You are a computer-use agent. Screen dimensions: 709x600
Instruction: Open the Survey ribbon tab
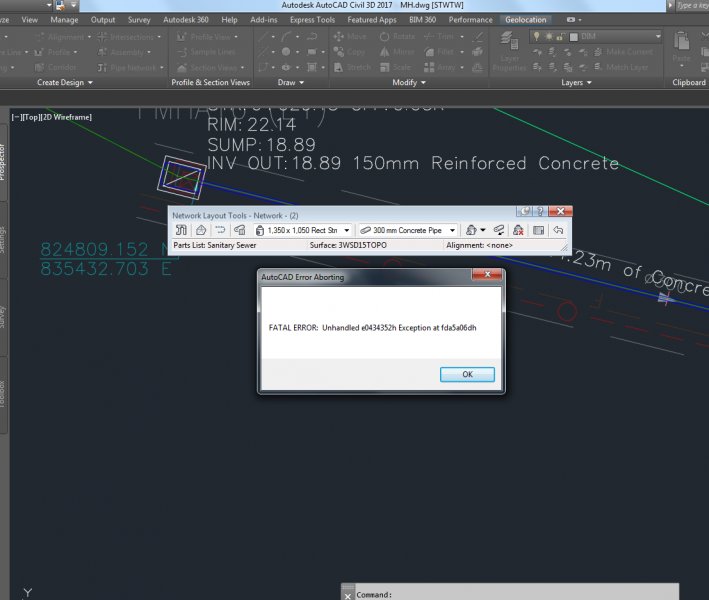point(139,20)
